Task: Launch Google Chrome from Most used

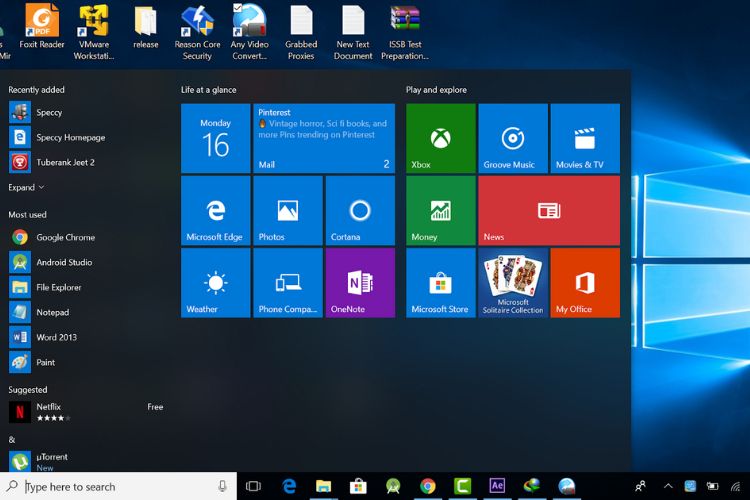Action: (x=86, y=237)
